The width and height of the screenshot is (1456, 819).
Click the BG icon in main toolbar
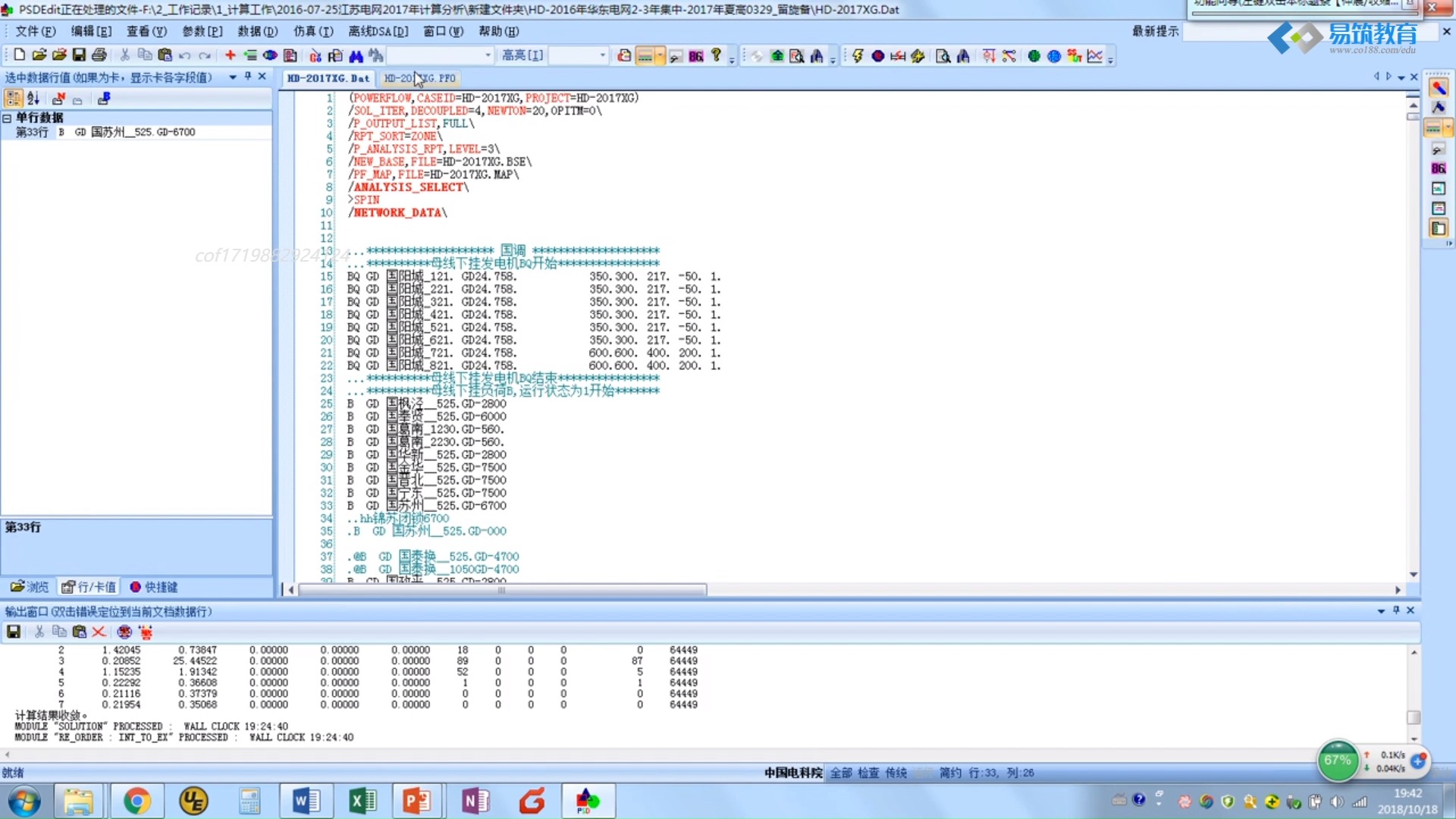coord(695,56)
